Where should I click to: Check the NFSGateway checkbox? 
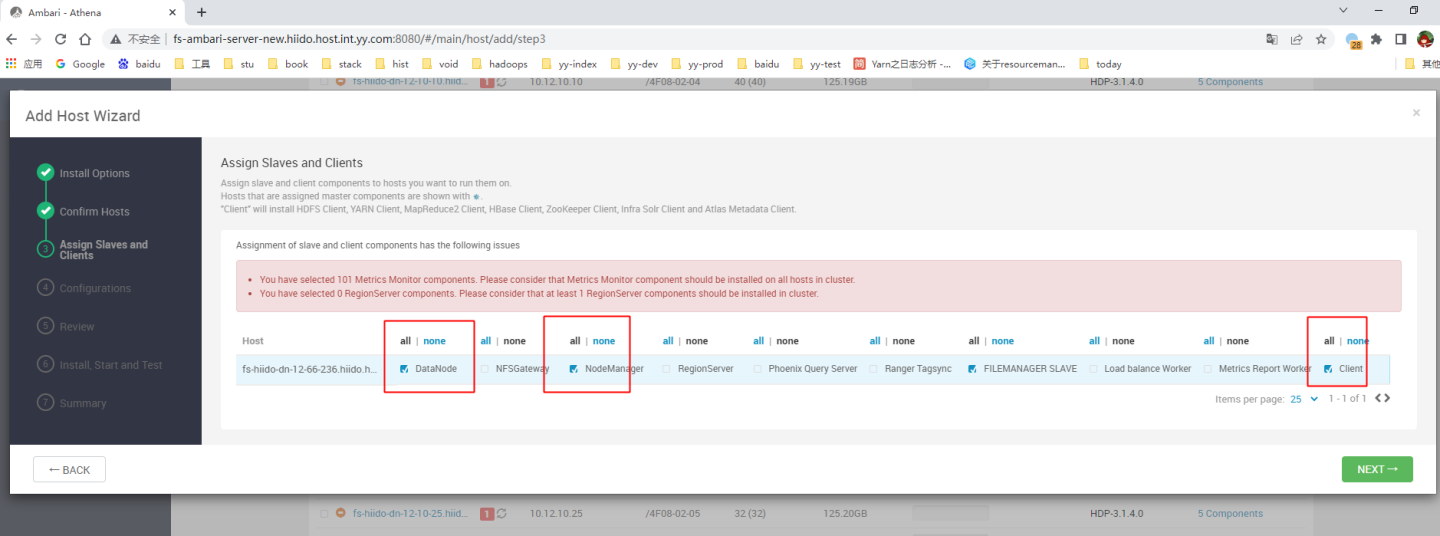pos(485,369)
